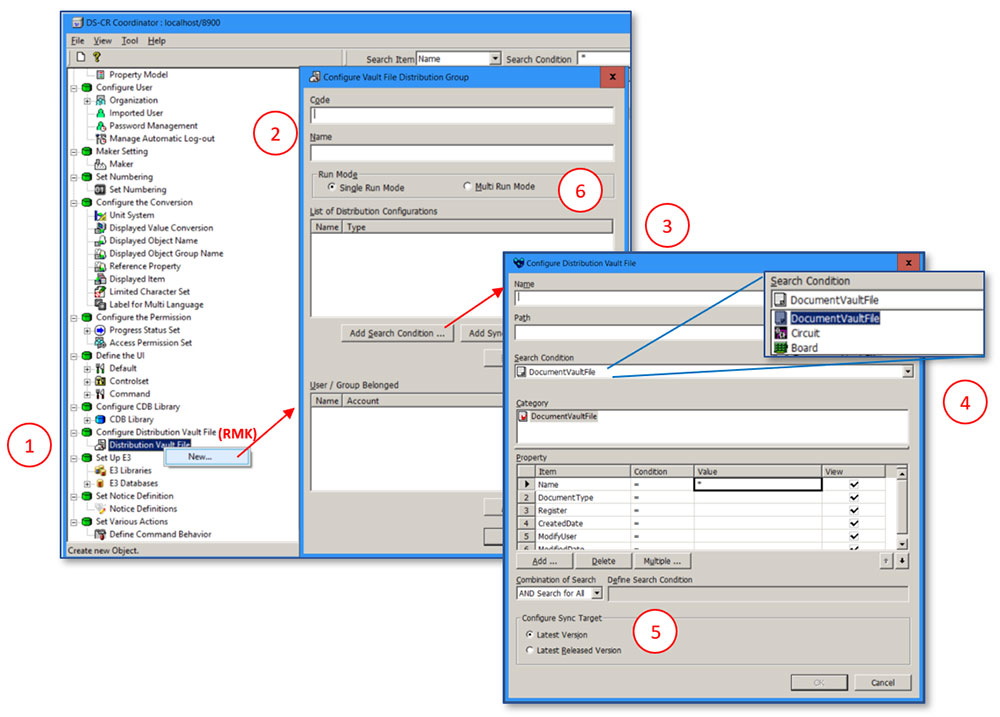Image resolution: width=1000 pixels, height=717 pixels.
Task: Expand the Organization tree node
Action: point(85,100)
